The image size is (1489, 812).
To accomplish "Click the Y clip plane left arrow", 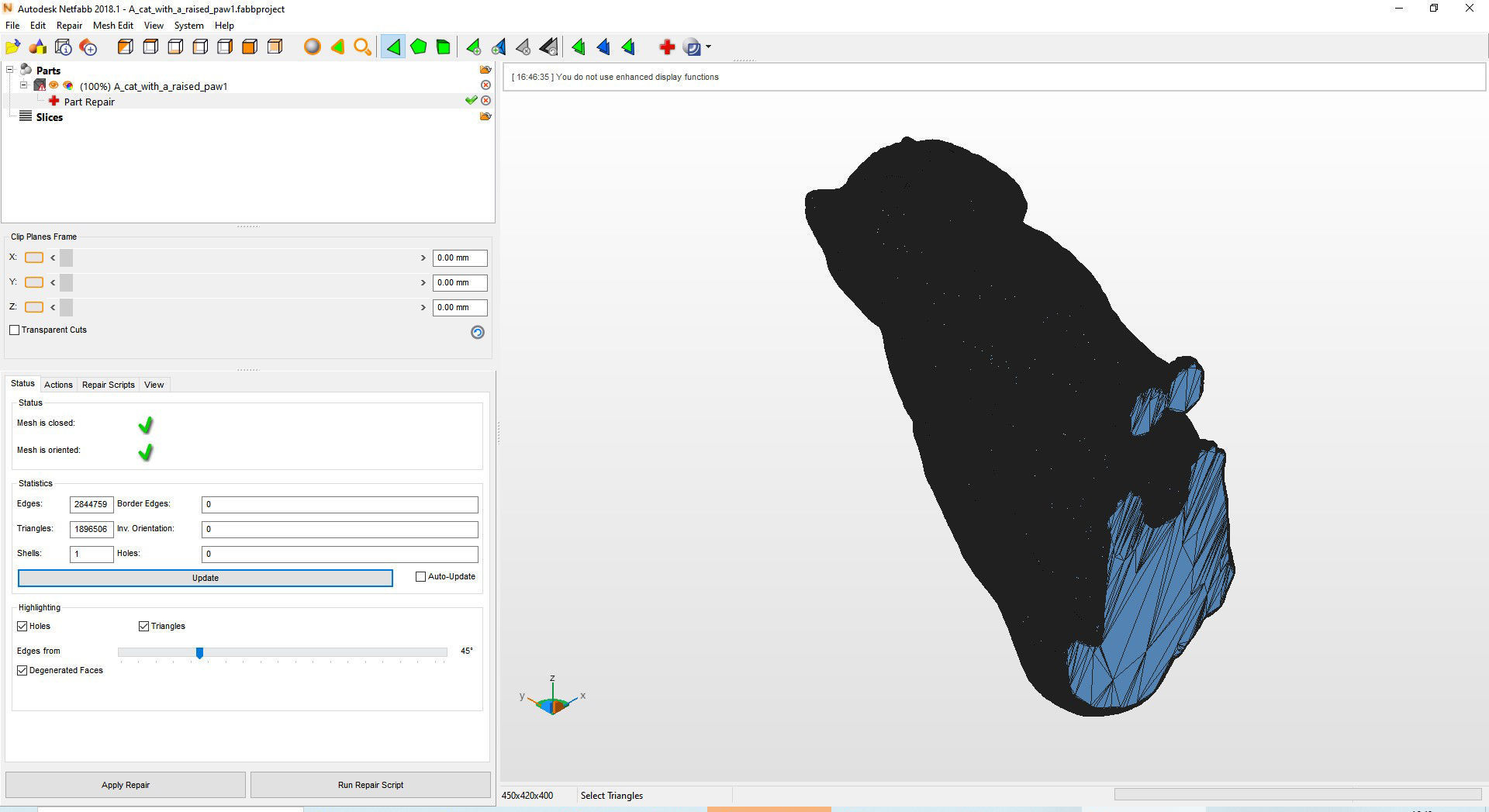I will [x=53, y=282].
